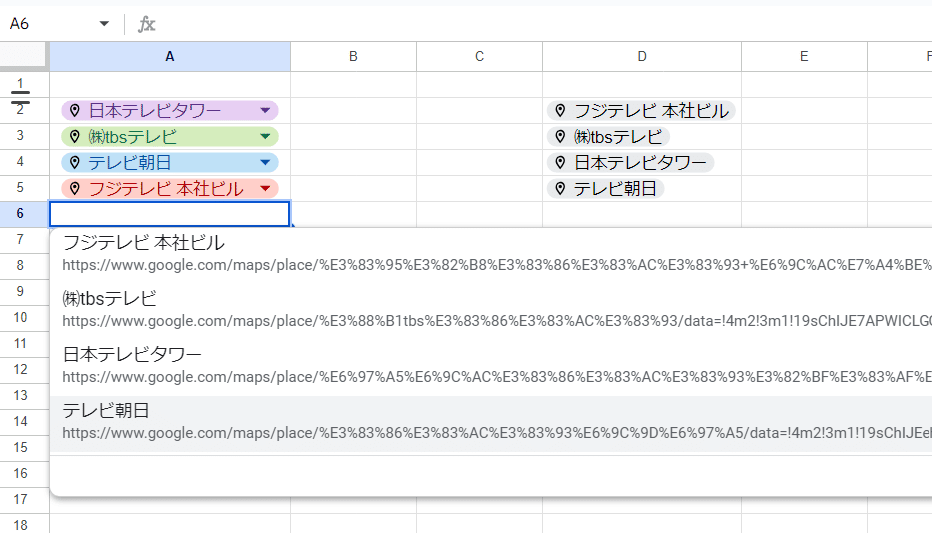Click map pin icon of D4 日本テレビタワー chip

point(560,162)
